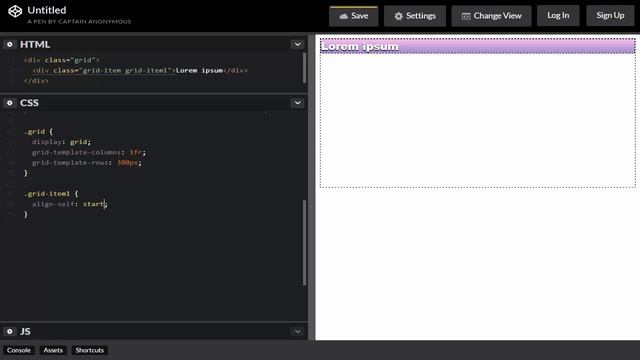Screen dimensions: 640x360
Task: Click the display: grid line
Action: [61, 142]
